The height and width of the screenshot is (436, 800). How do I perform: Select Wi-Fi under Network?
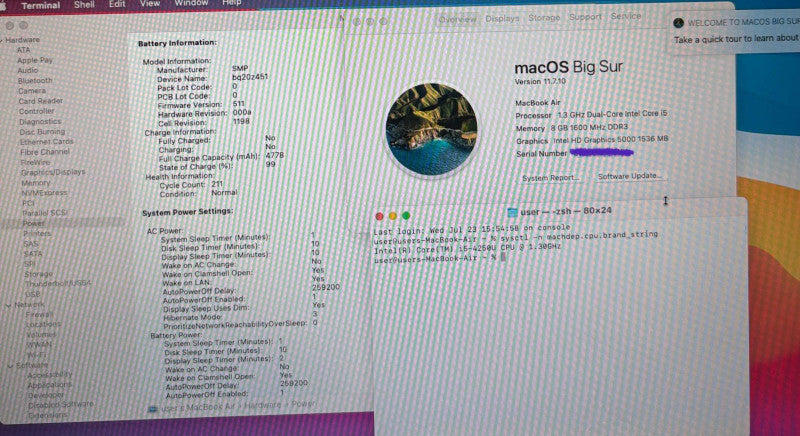click(x=37, y=354)
